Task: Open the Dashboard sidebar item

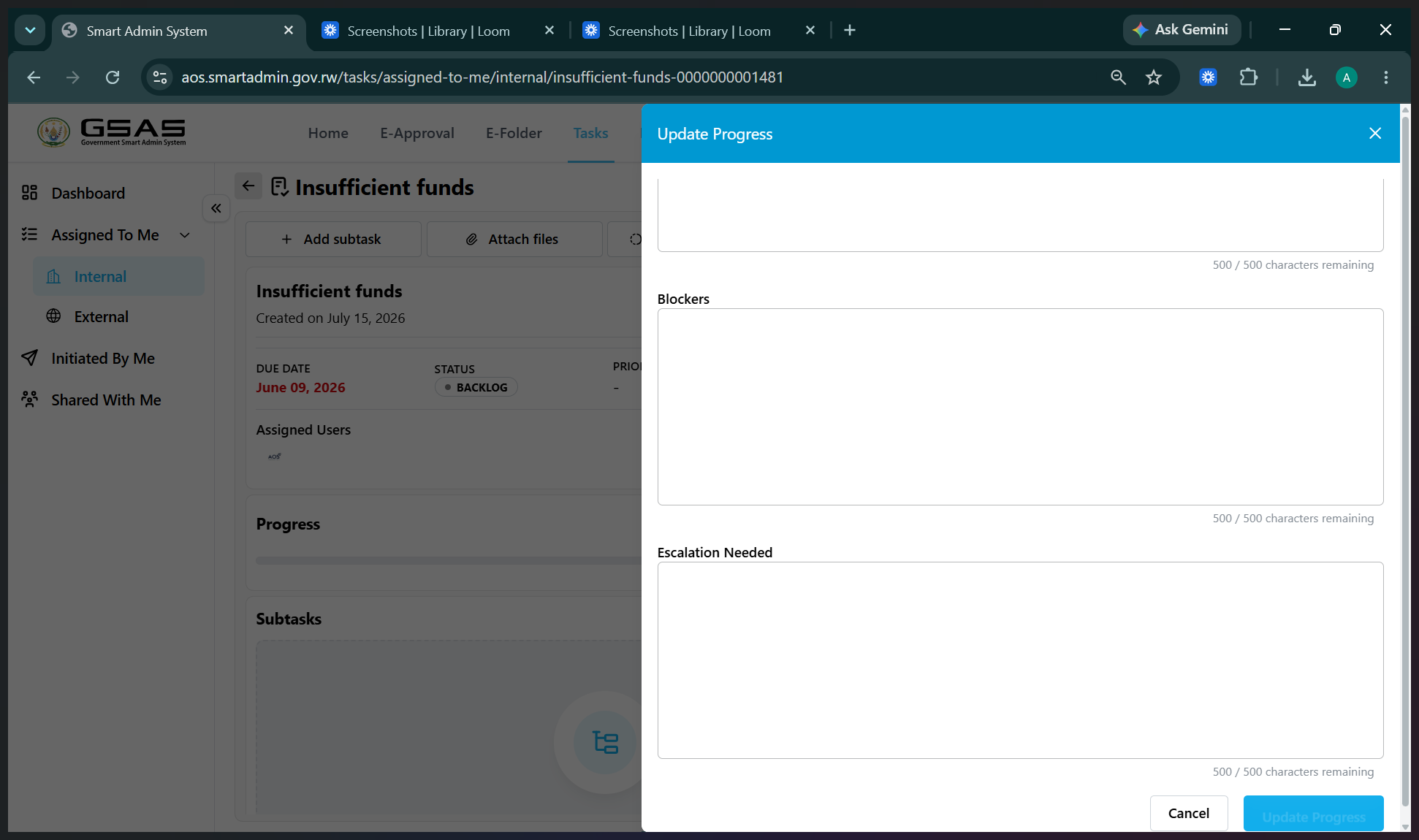Action: [88, 193]
